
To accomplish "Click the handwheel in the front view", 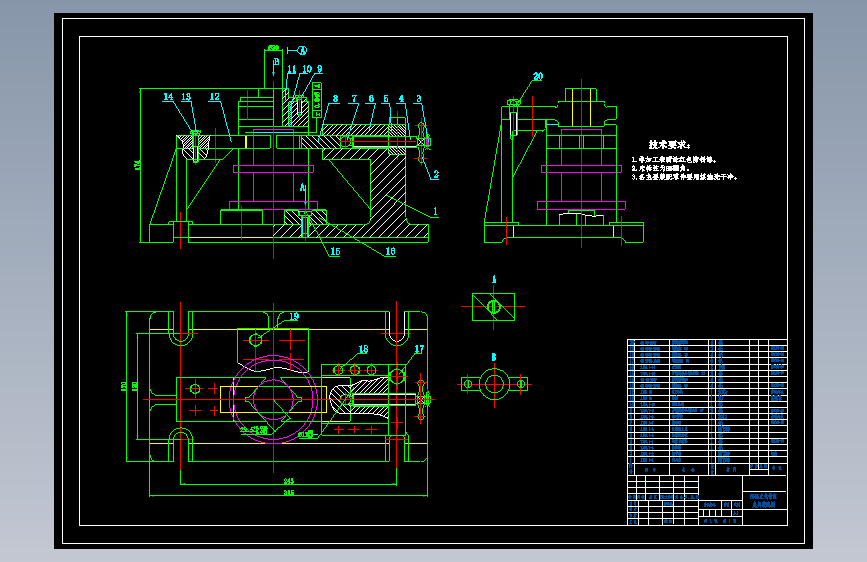I will click(421, 142).
